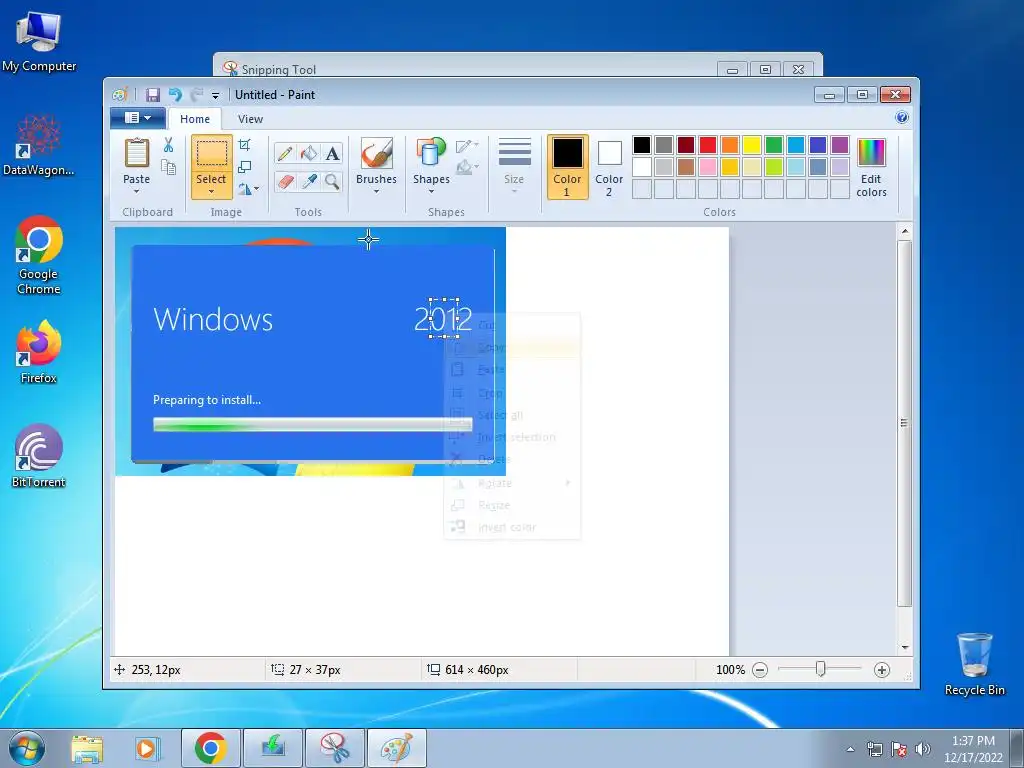Select the Pencil tool
Screen dimensions: 1024x768
click(285, 153)
